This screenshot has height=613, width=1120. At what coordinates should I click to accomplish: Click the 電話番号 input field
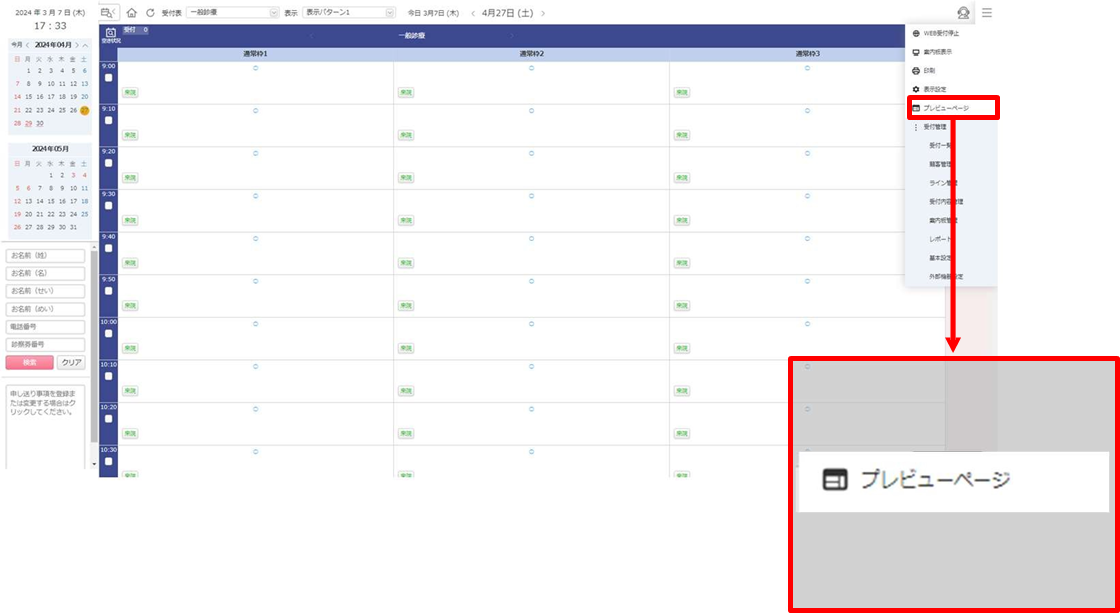[45, 327]
